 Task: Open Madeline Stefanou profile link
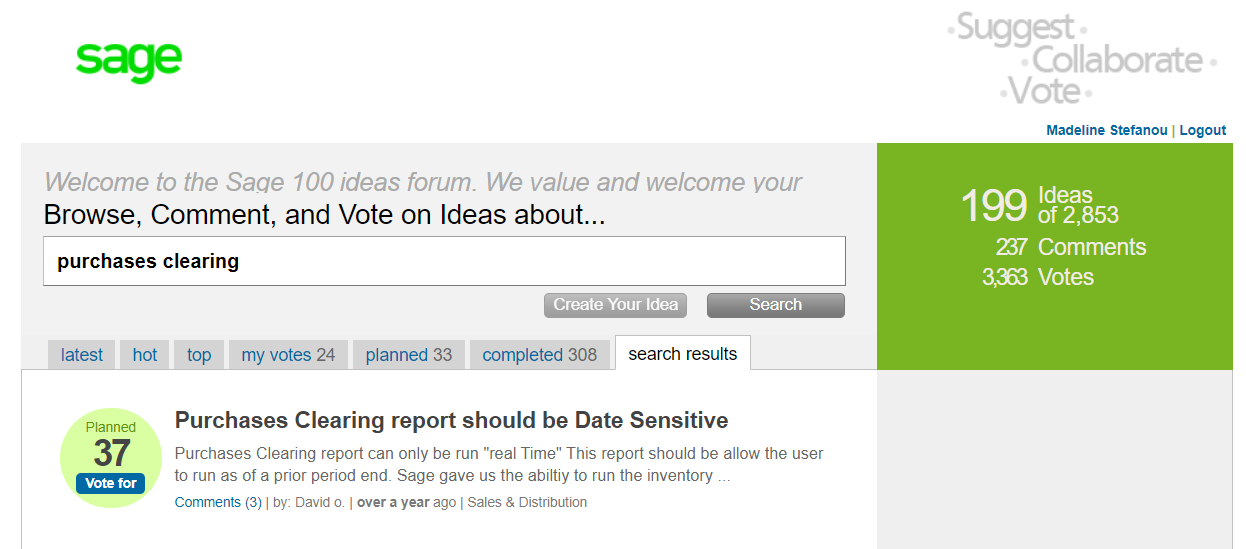1106,130
